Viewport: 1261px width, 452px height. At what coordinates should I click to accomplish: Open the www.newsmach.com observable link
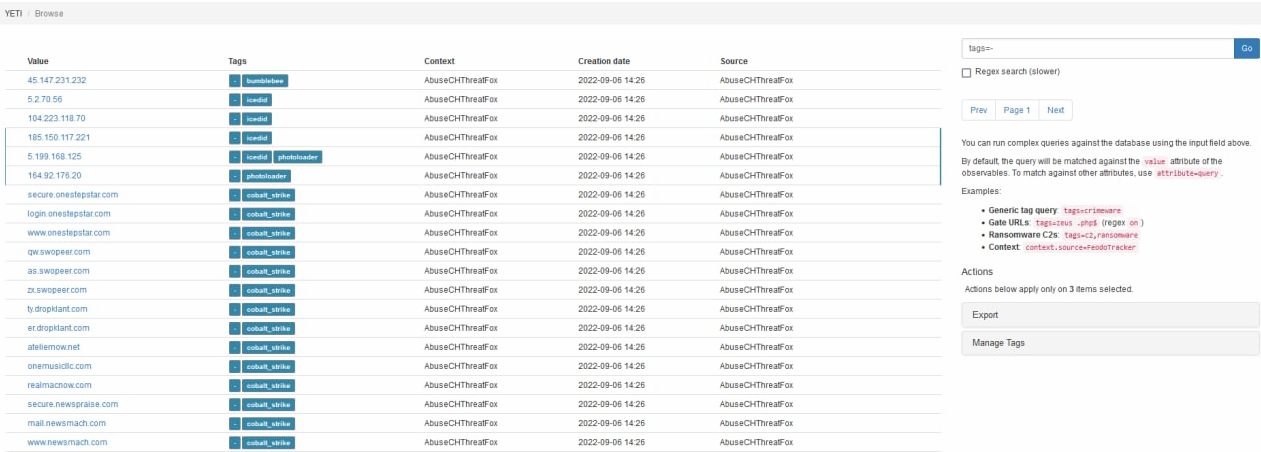point(67,442)
